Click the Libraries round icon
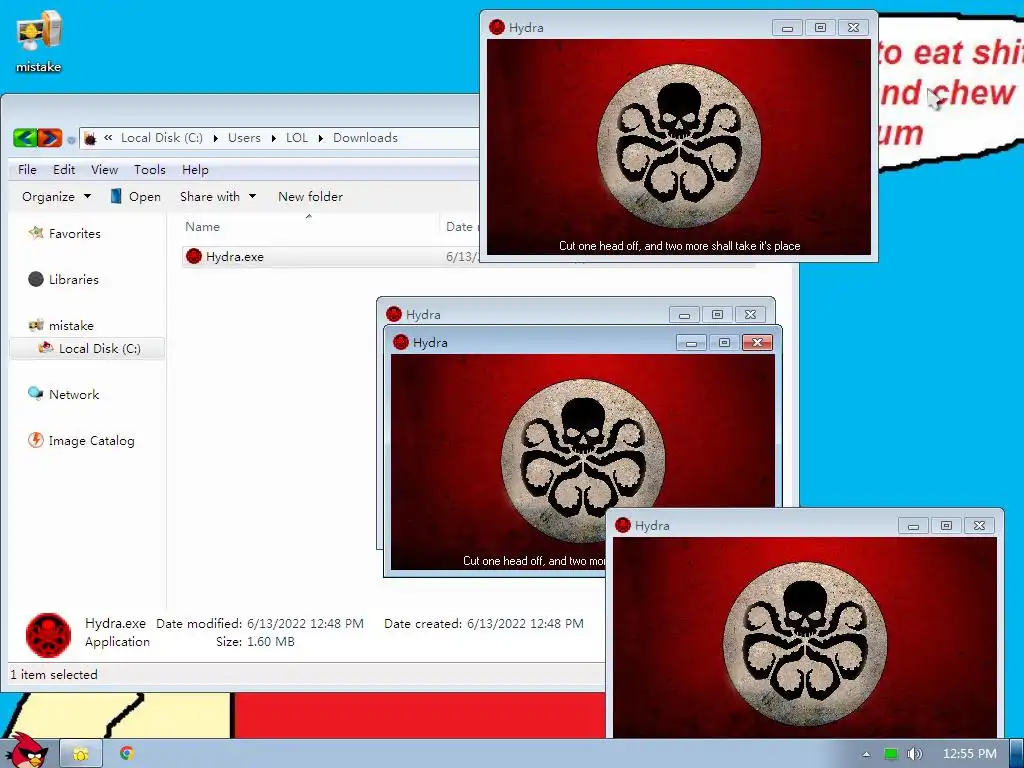The width and height of the screenshot is (1024, 768). tap(36, 279)
